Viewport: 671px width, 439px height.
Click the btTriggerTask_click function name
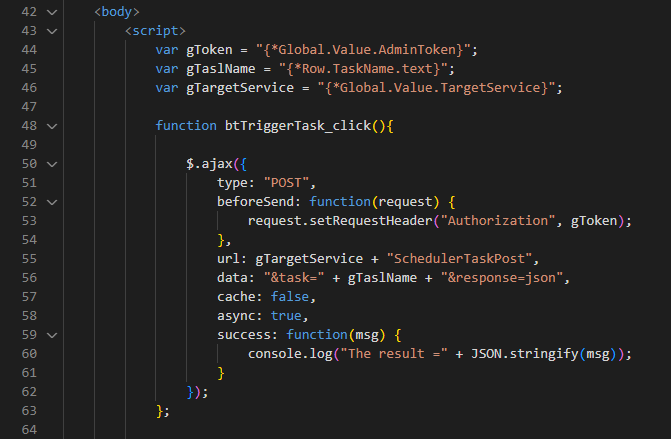click(x=298, y=126)
